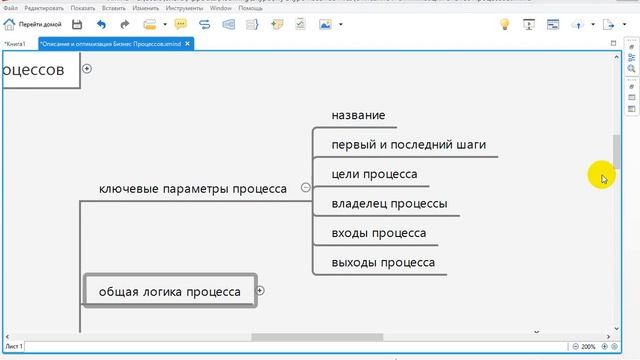Start brainstorming mode via light bulb
Screen dimensions: 640x360
[505, 24]
